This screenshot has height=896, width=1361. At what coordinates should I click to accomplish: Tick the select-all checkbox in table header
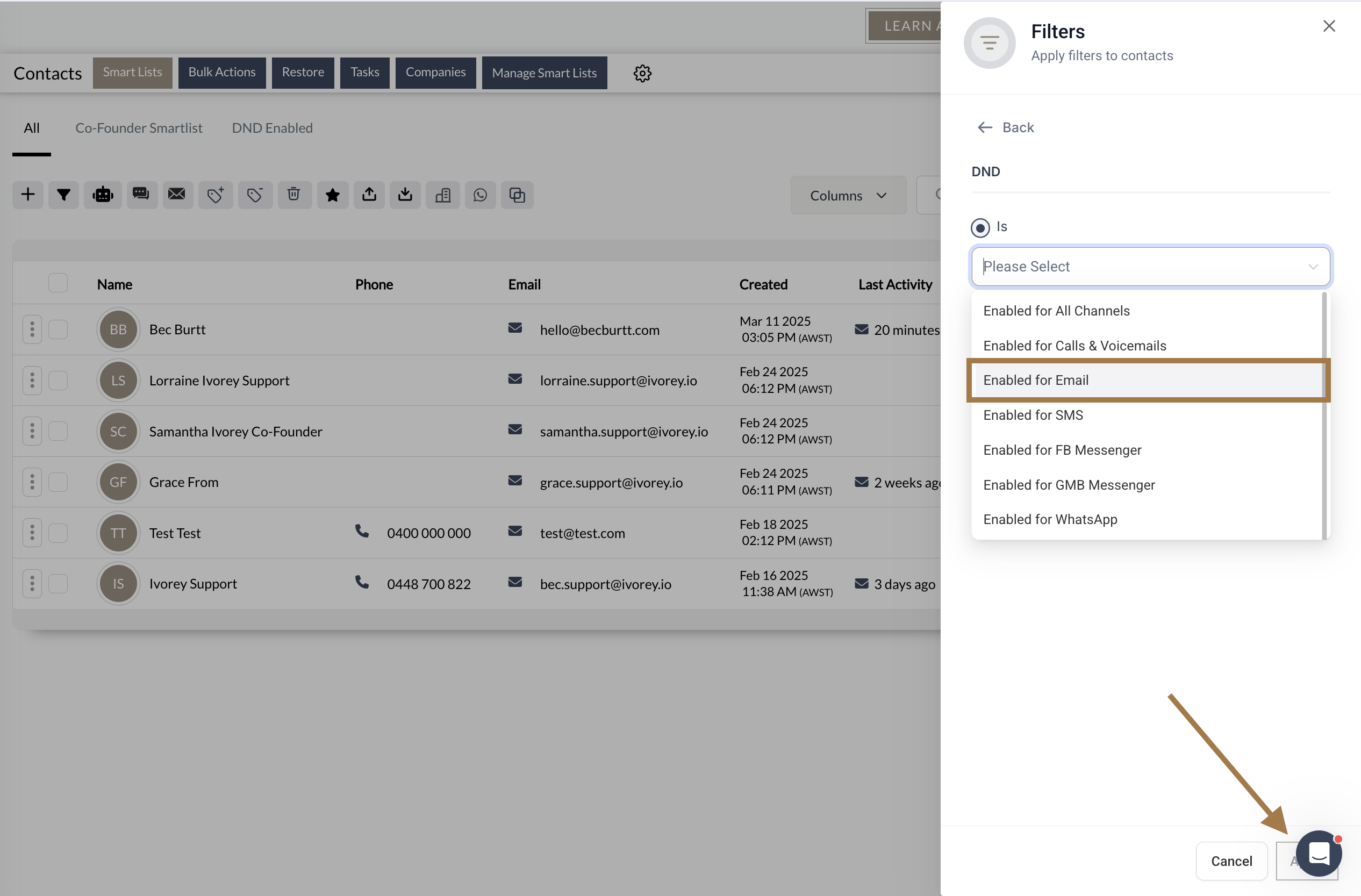click(58, 283)
